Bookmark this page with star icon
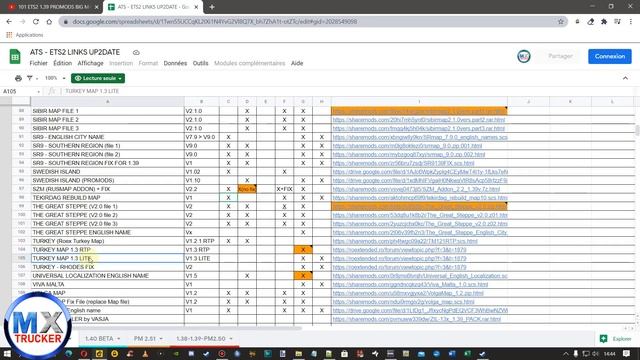640x360 pixels. click(561, 22)
